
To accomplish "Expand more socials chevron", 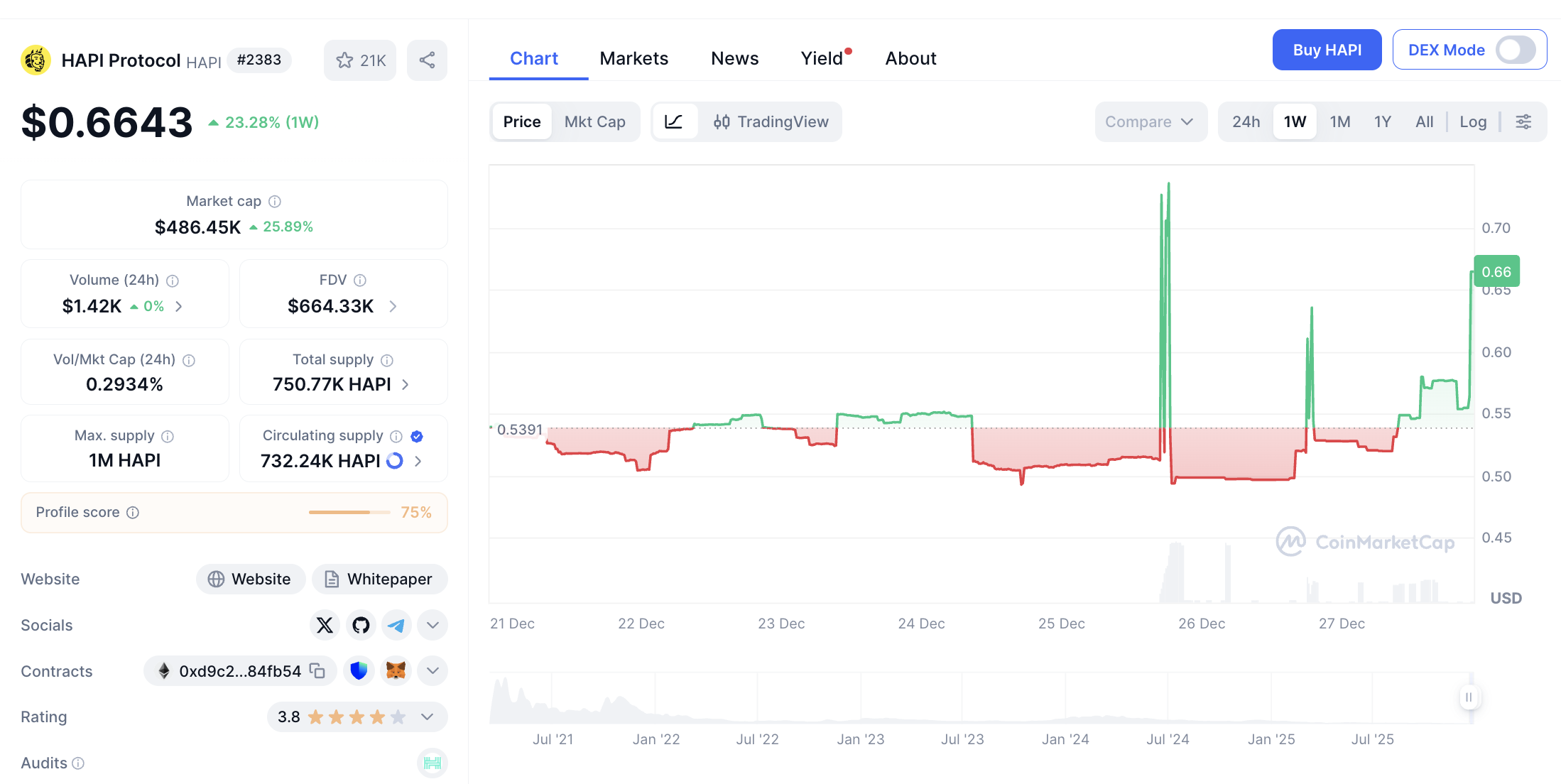I will tap(433, 625).
